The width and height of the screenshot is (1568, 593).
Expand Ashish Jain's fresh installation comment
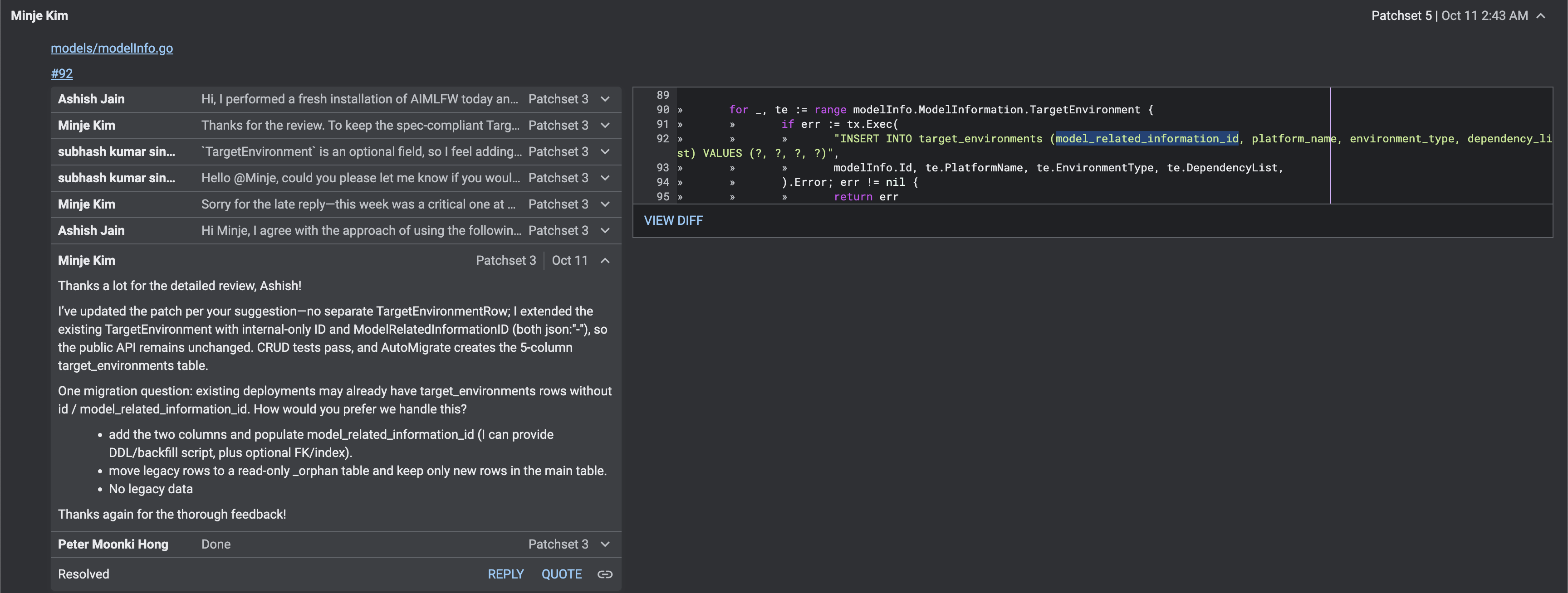tap(605, 99)
